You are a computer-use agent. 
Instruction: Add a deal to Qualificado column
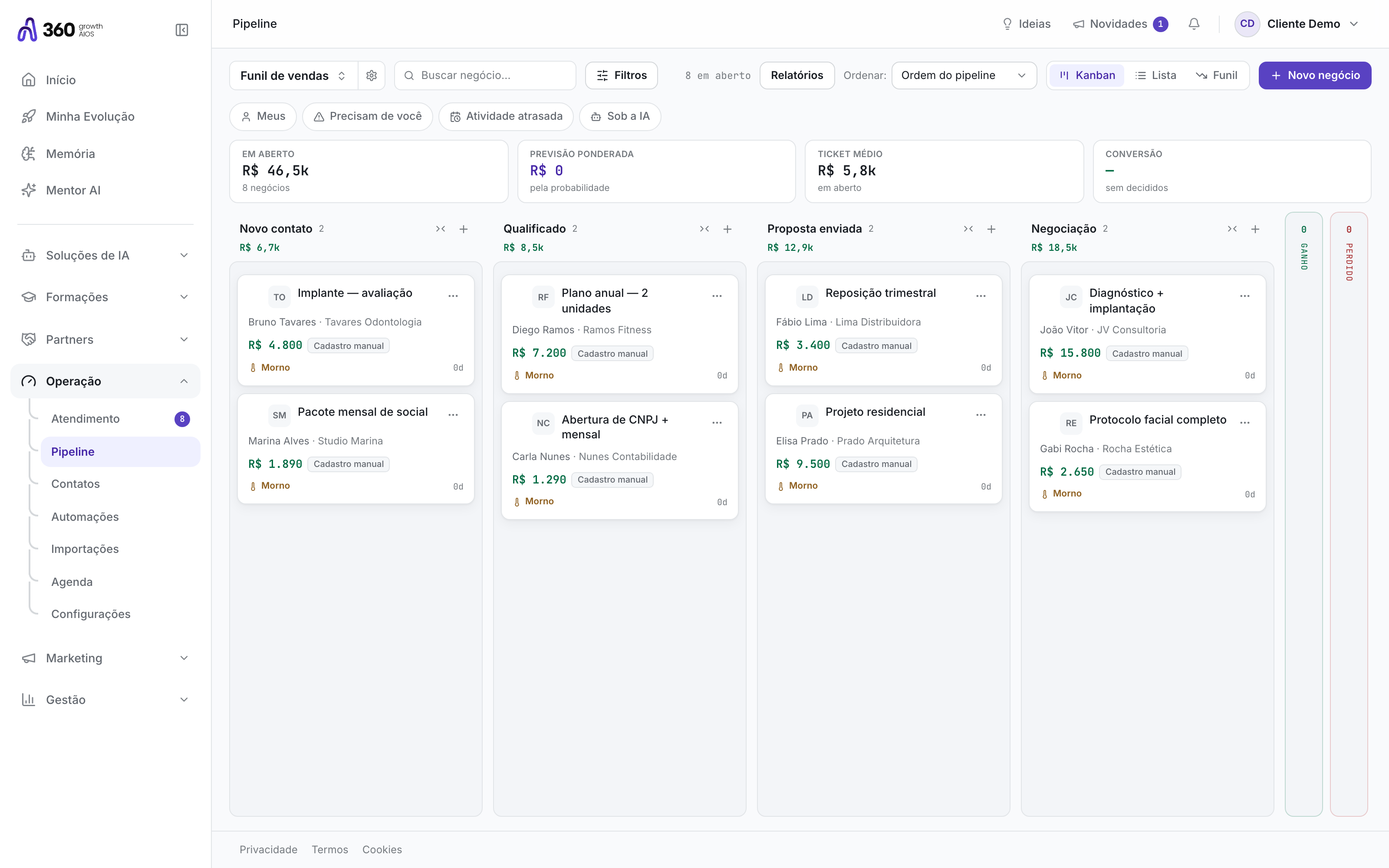[727, 229]
